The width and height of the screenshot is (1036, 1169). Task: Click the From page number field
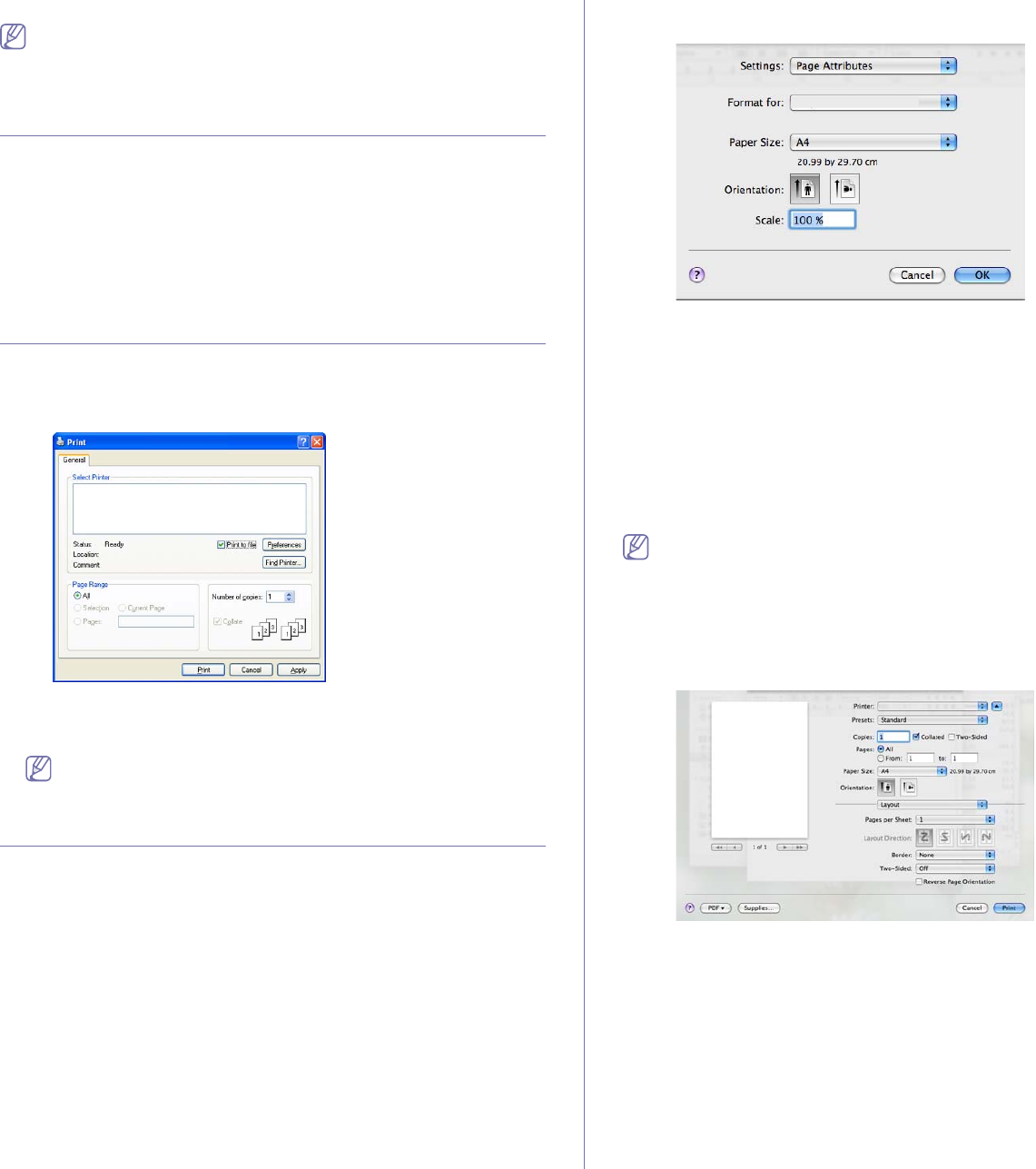click(x=920, y=758)
